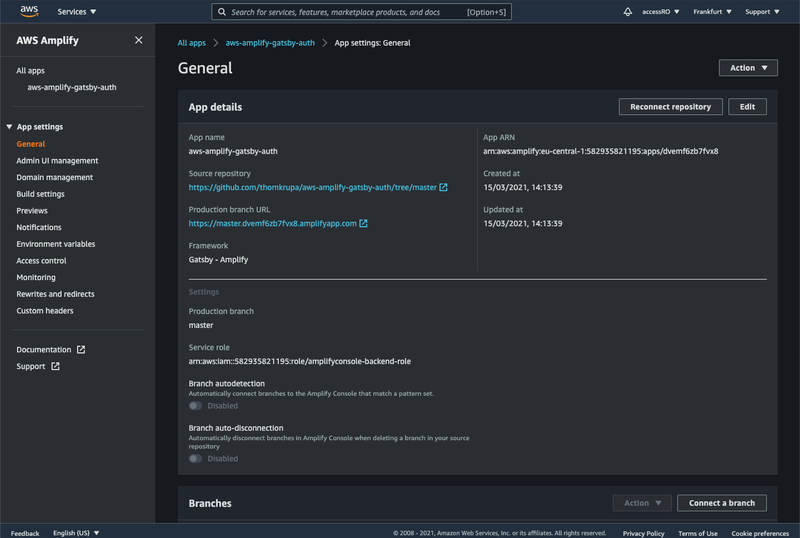Click All apps breadcrumb link
800x538 pixels.
191,43
